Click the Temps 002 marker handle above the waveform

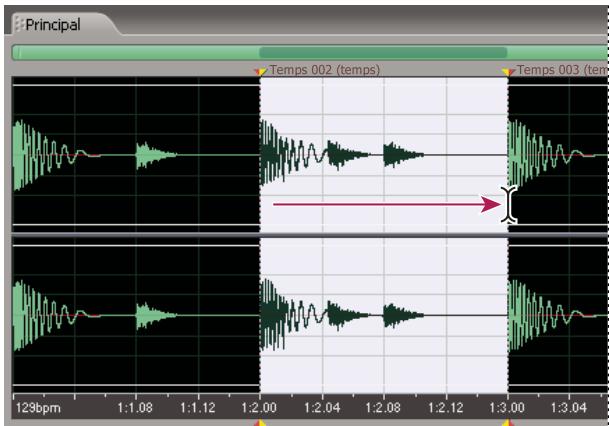tap(261, 71)
